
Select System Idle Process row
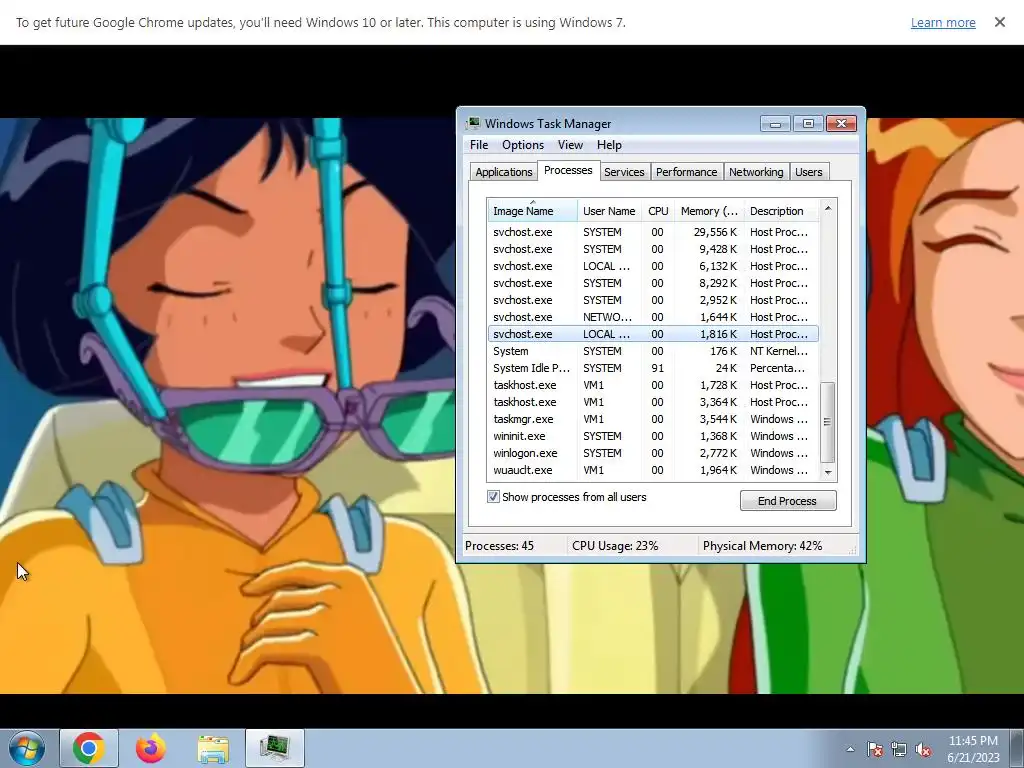pyautogui.click(x=653, y=368)
